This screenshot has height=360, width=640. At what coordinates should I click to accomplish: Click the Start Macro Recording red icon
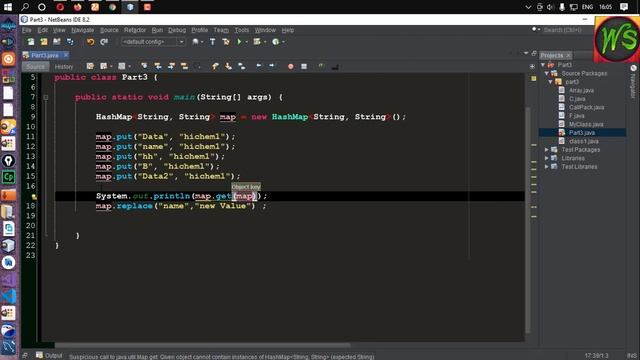(x=291, y=66)
